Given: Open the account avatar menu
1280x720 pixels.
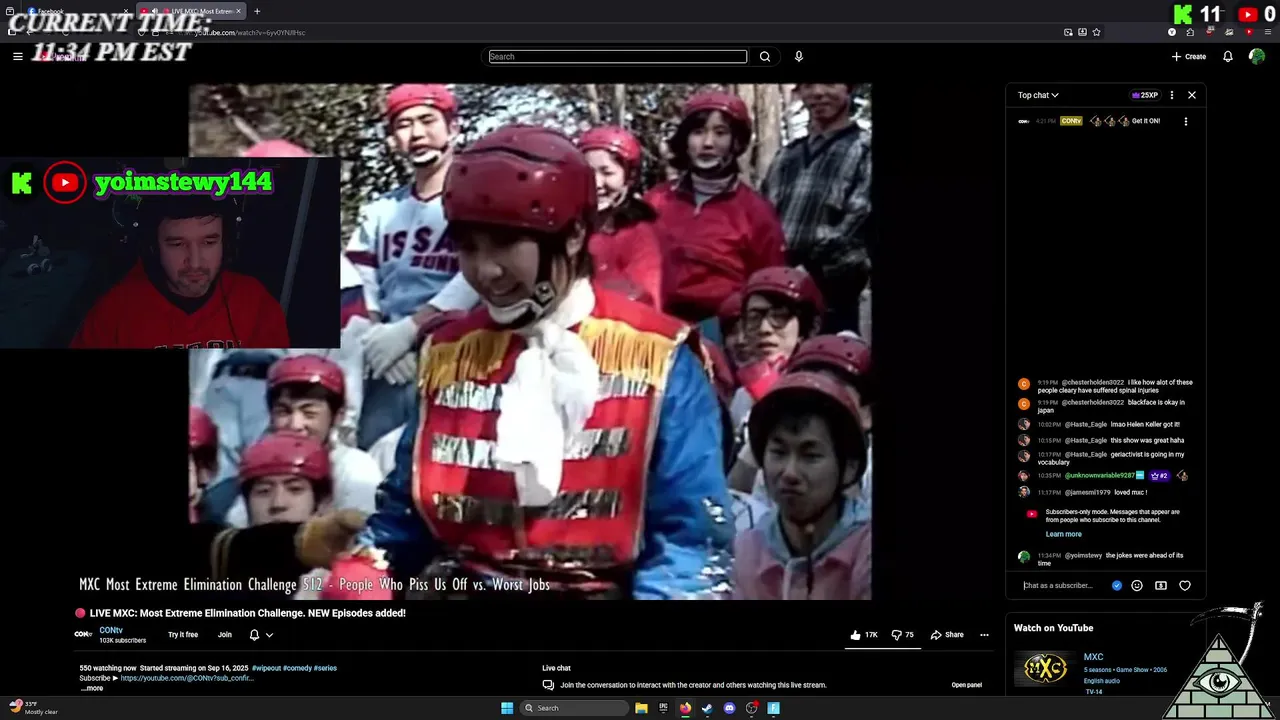Looking at the screenshot, I should click(1257, 57).
